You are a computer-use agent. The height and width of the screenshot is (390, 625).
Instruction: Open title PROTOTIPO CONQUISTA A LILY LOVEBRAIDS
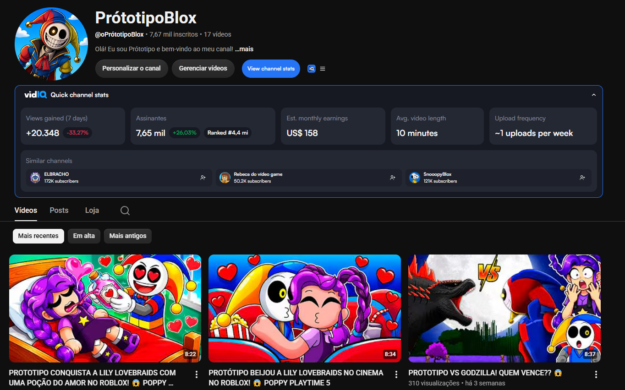(92, 378)
